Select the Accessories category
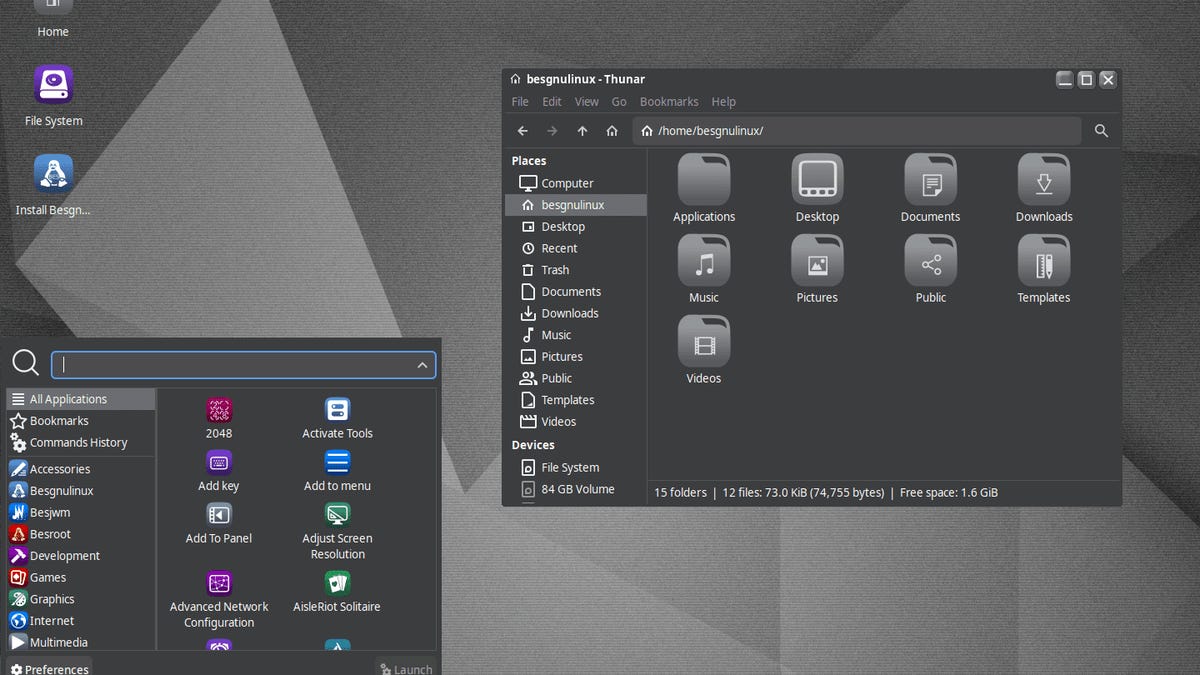The width and height of the screenshot is (1200, 675). point(60,469)
